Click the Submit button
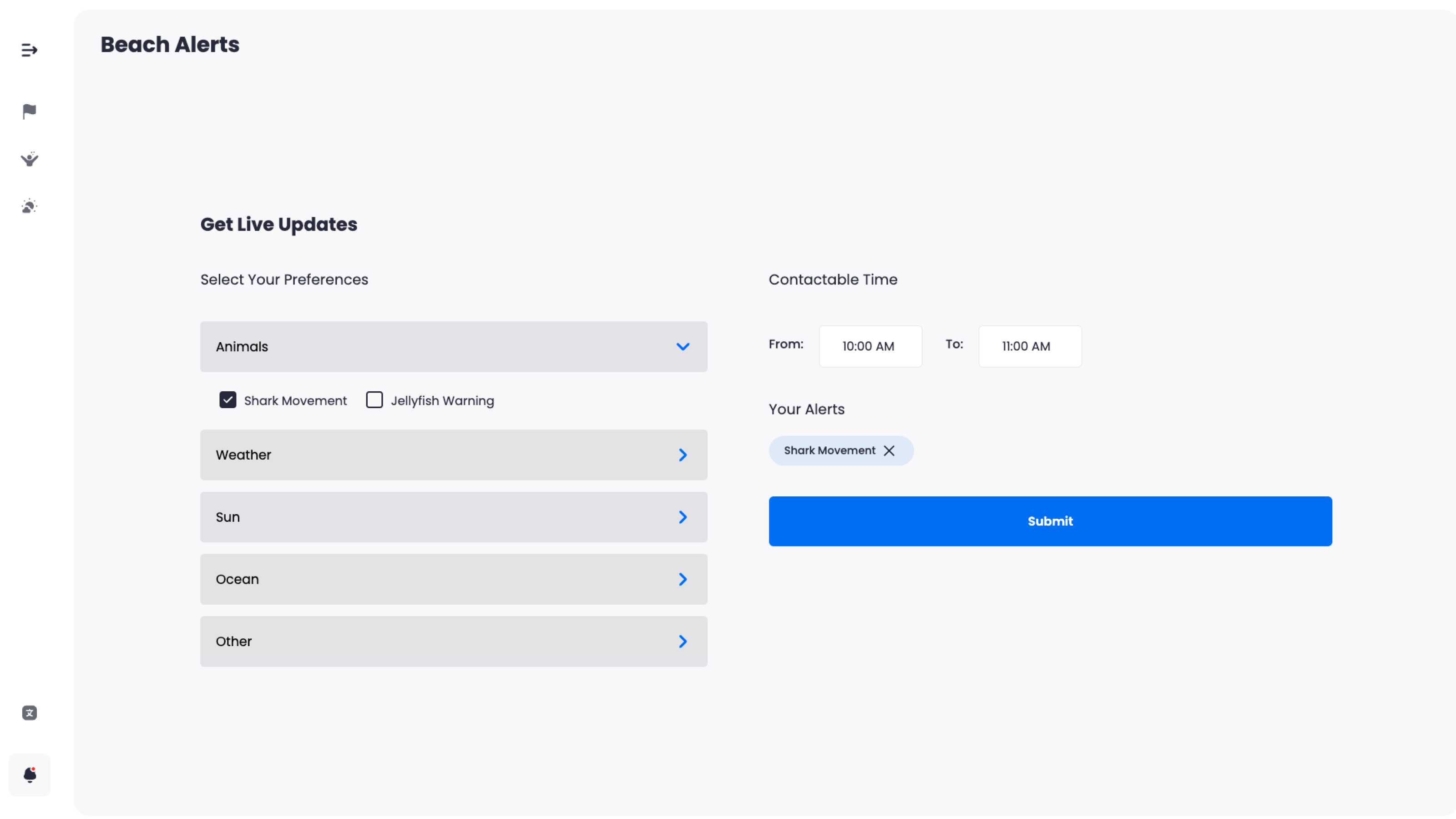This screenshot has width=1456, height=819. [x=1050, y=521]
